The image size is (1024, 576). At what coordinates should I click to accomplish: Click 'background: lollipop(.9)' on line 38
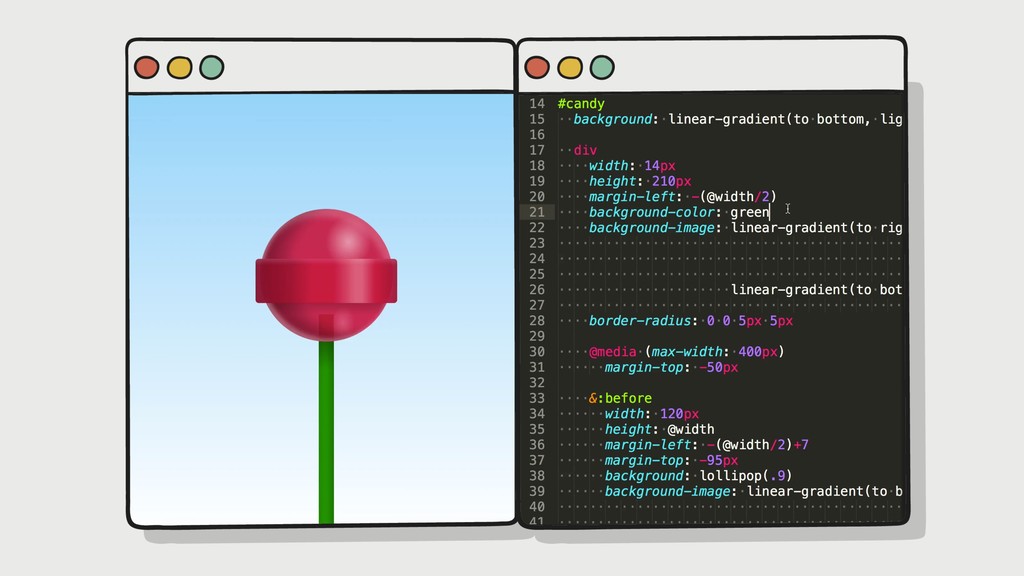pyautogui.click(x=699, y=475)
